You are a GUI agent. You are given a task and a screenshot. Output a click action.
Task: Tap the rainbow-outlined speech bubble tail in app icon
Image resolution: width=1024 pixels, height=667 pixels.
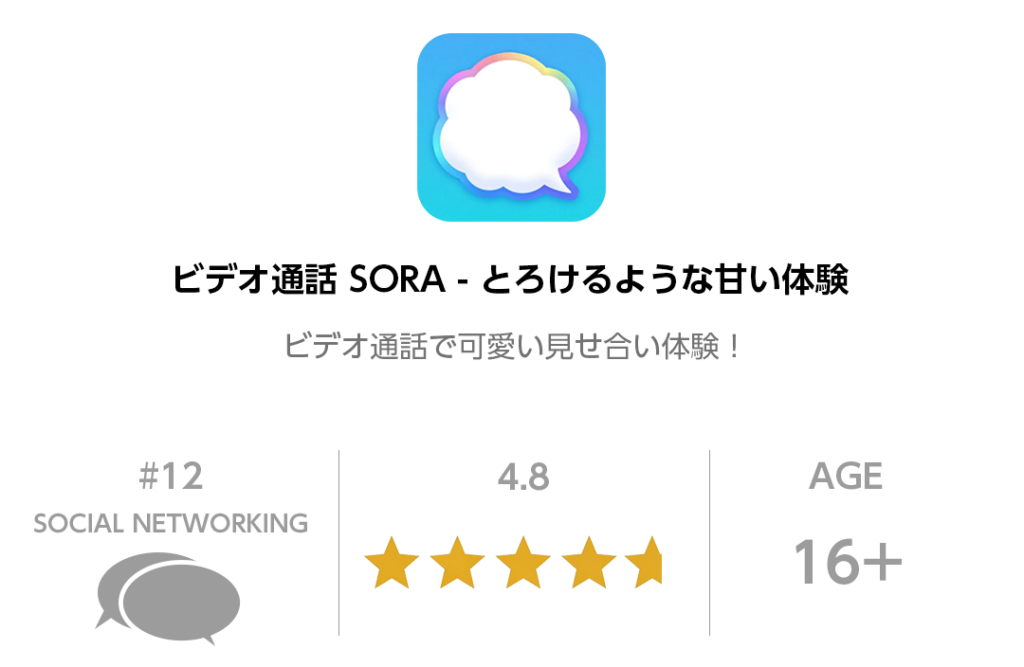pyautogui.click(x=564, y=183)
